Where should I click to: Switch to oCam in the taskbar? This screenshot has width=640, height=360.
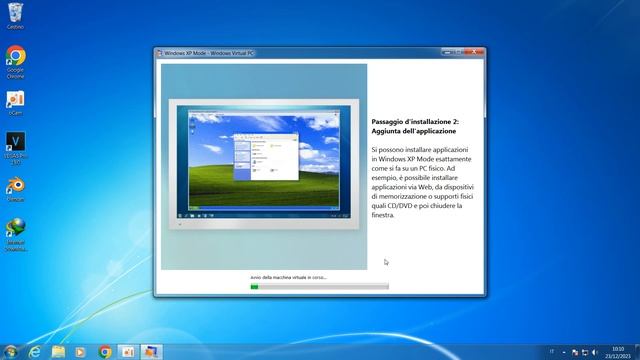click(x=128, y=352)
